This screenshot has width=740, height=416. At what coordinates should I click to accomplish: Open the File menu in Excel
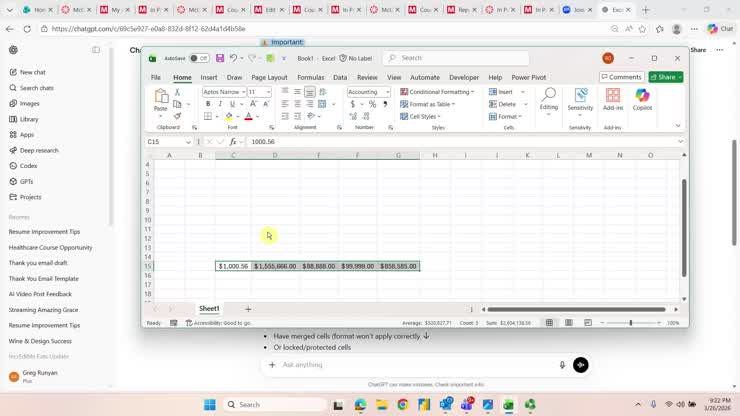156,77
